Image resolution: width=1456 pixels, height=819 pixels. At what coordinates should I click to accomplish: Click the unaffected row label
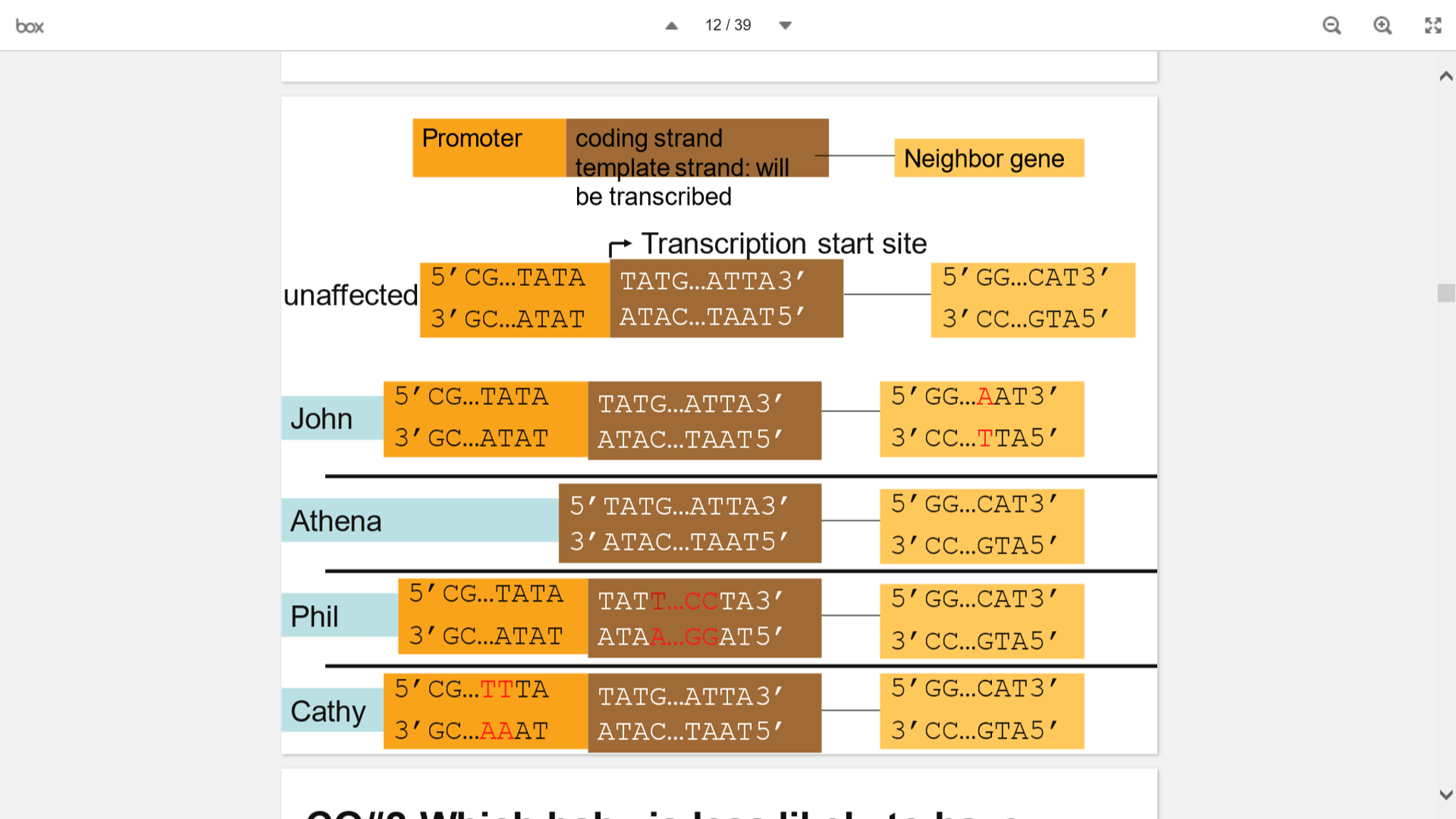pos(351,295)
